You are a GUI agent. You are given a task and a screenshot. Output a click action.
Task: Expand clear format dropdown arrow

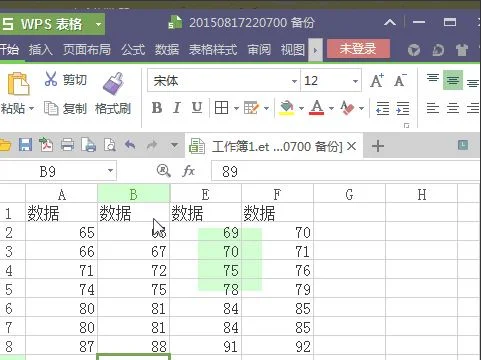click(362, 108)
